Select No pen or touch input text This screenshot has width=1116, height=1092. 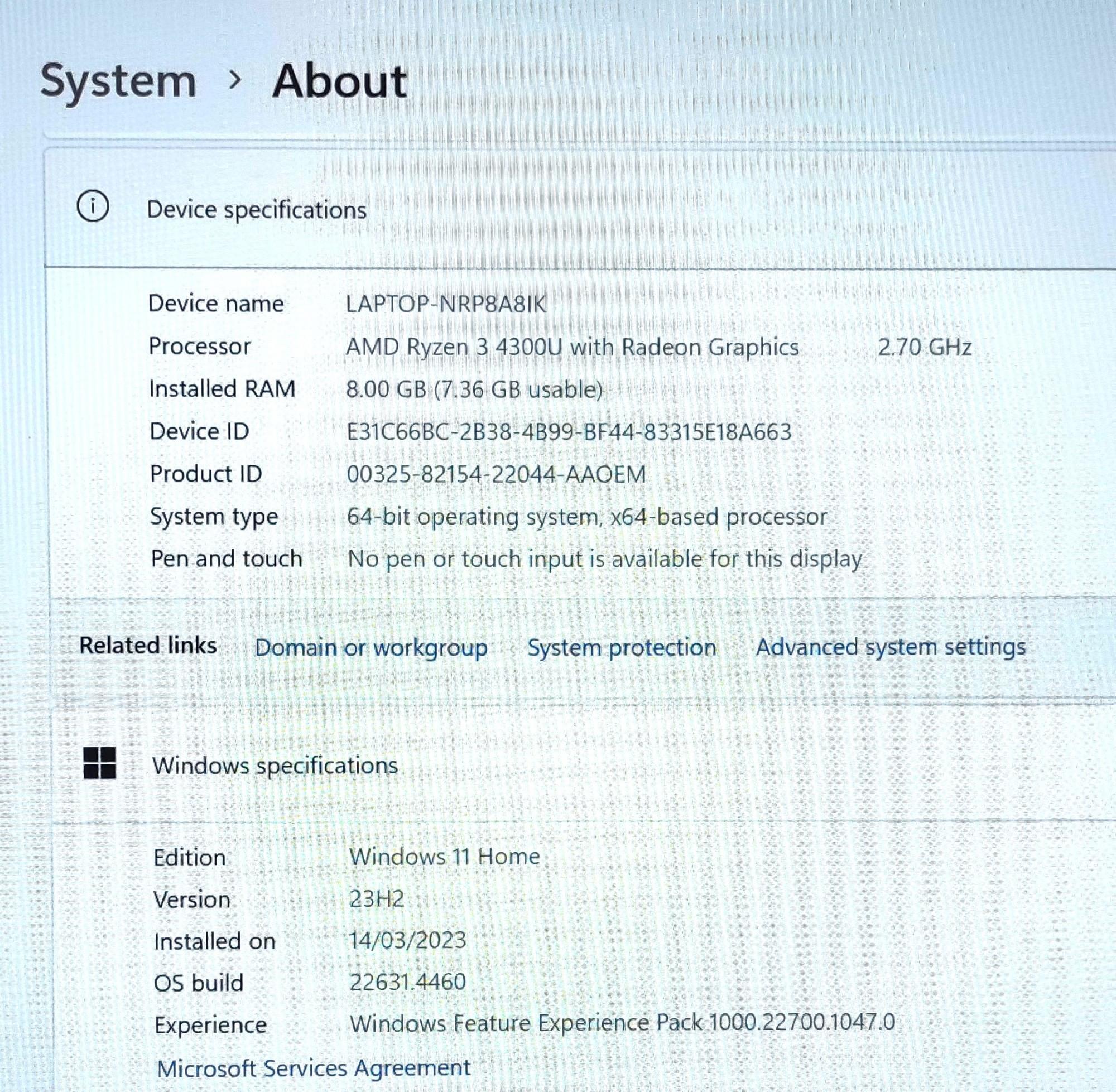tap(605, 559)
